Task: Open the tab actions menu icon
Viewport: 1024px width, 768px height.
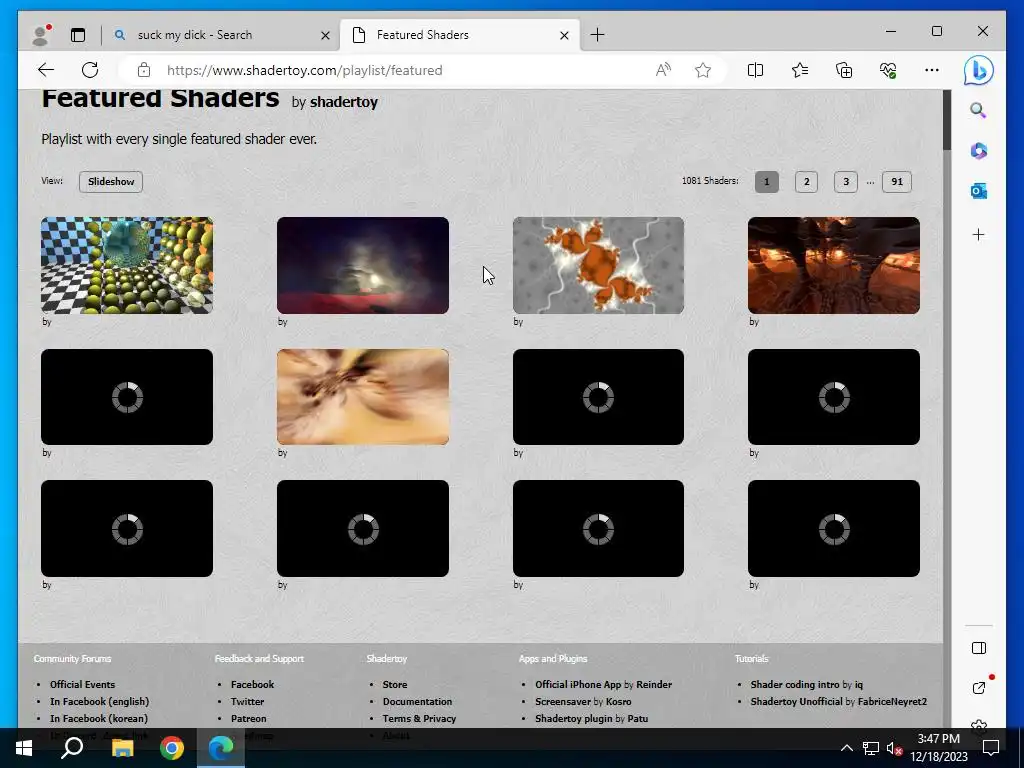Action: pos(78,35)
